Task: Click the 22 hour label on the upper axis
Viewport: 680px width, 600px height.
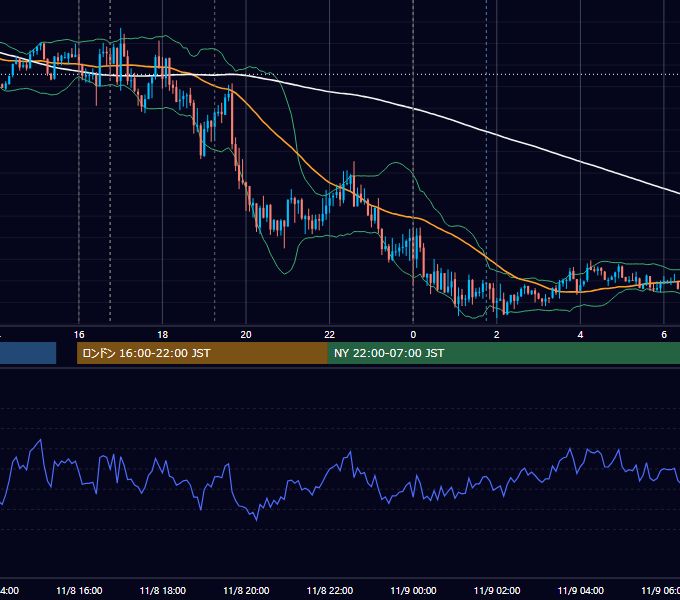Action: click(330, 335)
